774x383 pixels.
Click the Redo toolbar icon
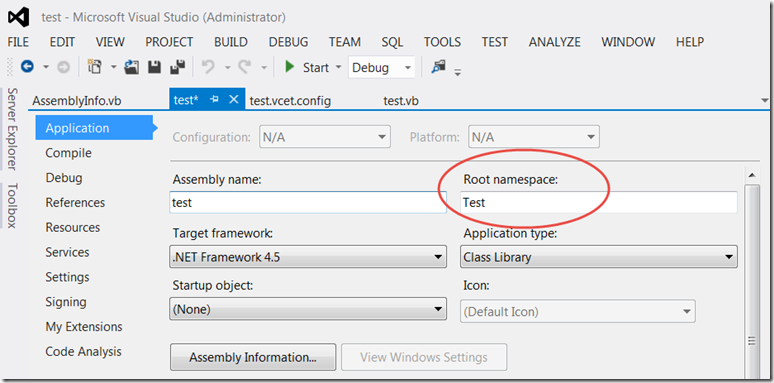246,67
